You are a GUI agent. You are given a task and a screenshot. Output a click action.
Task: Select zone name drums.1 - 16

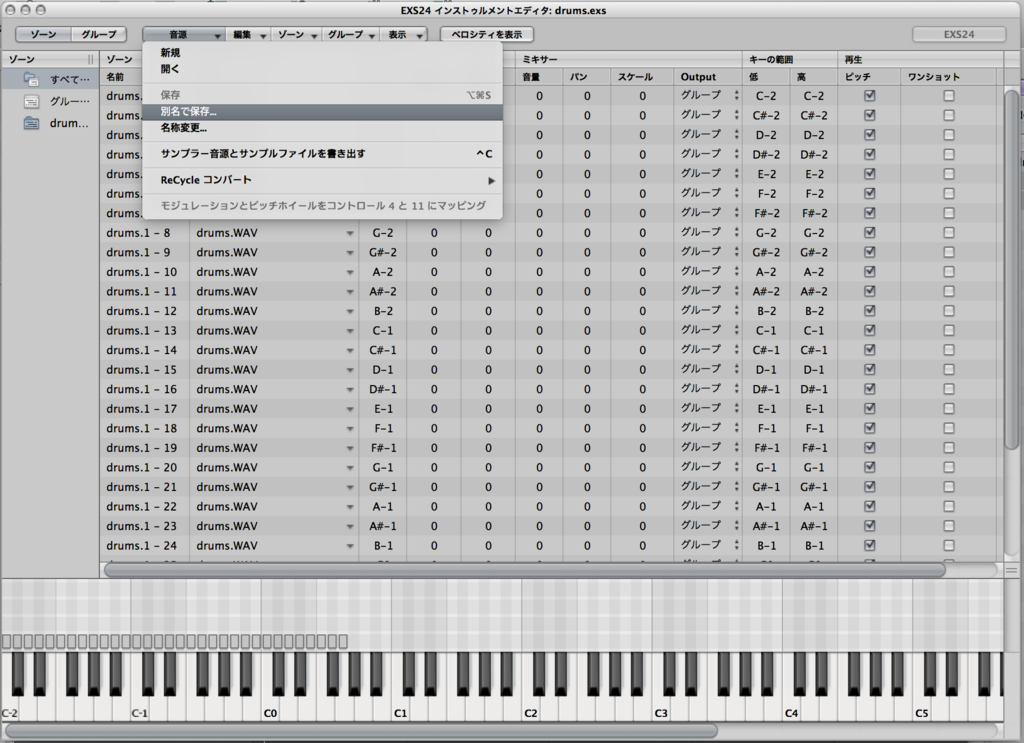pos(142,389)
